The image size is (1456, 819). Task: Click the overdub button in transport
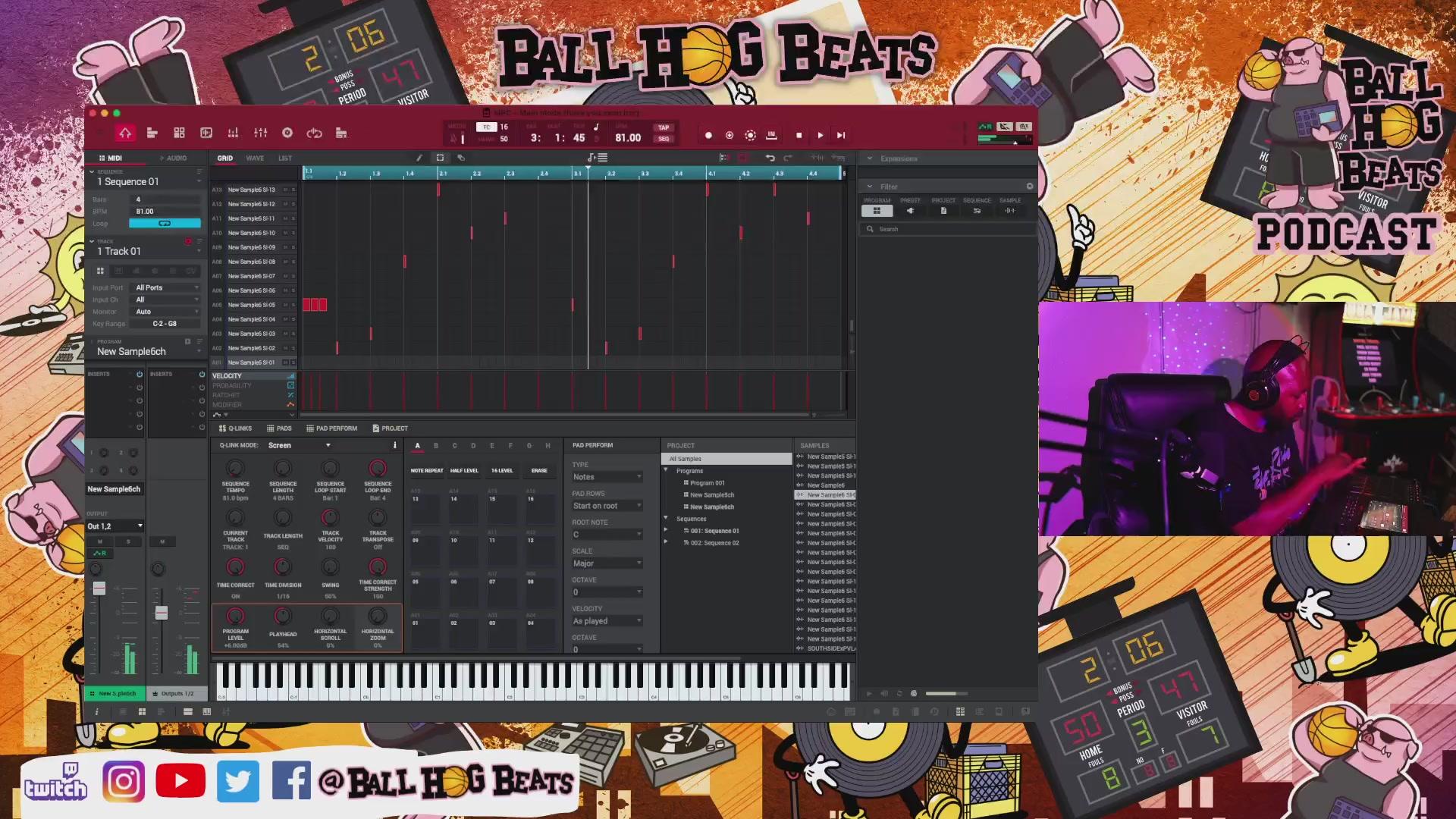[x=730, y=136]
